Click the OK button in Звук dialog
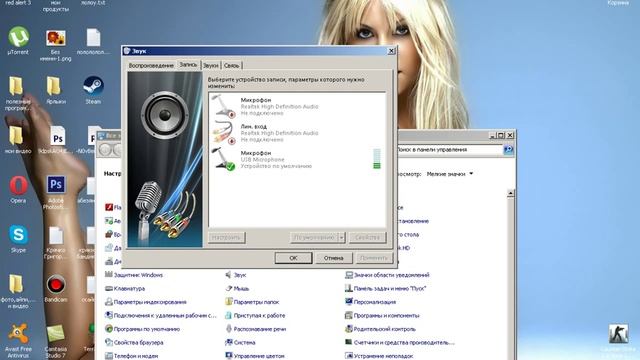This screenshot has width=640, height=360. (x=293, y=258)
